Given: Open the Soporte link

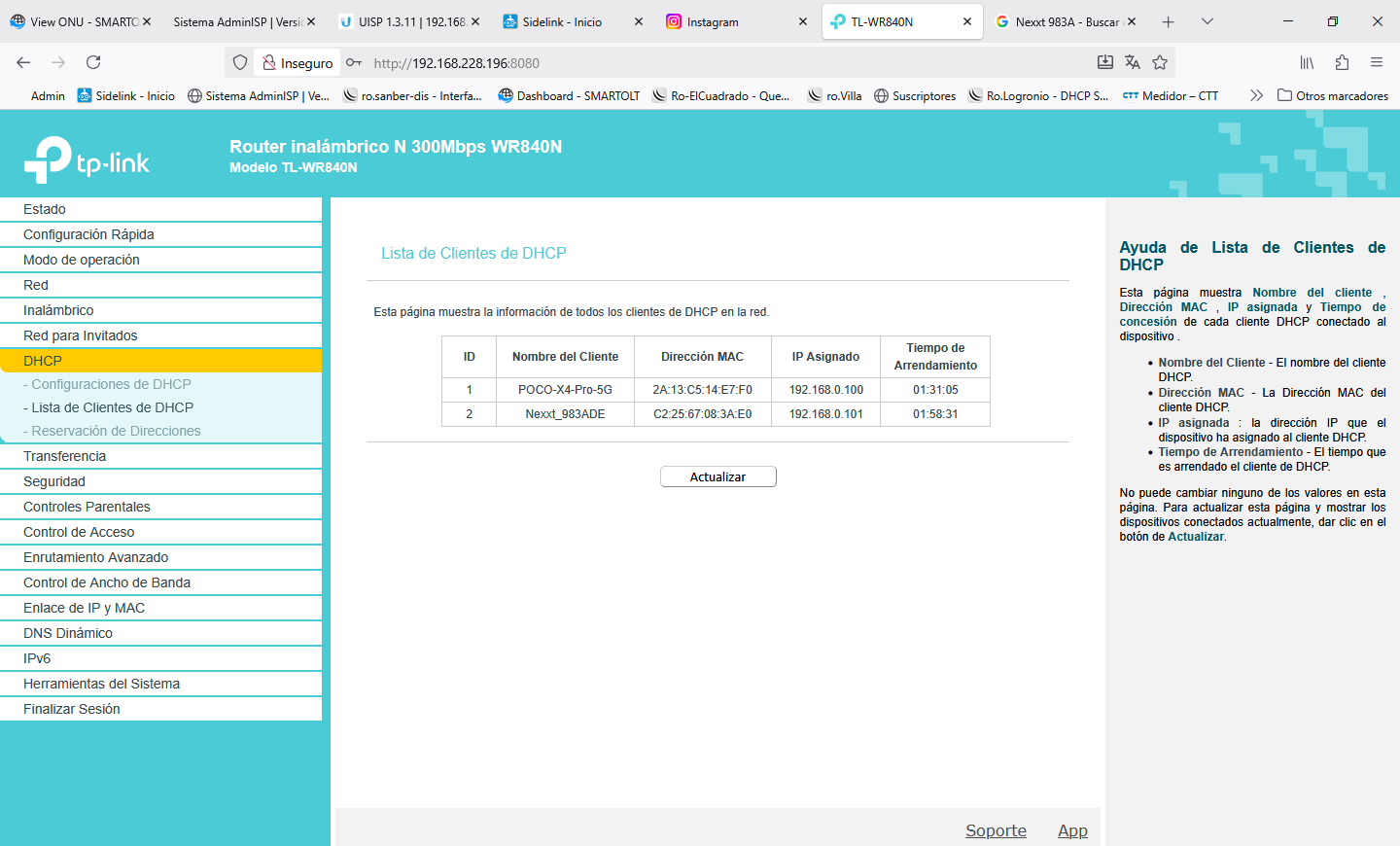Looking at the screenshot, I should coord(996,830).
